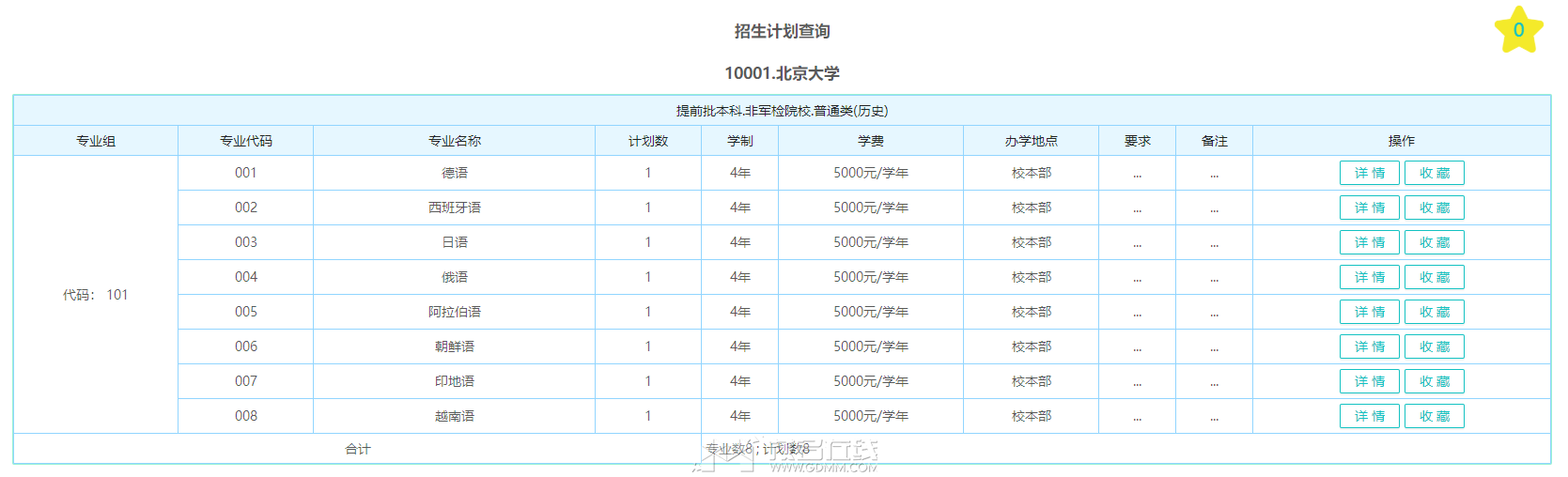This screenshot has height=477, width=1568.
Task: Click the 招生计划查询 page title
Action: (x=782, y=31)
